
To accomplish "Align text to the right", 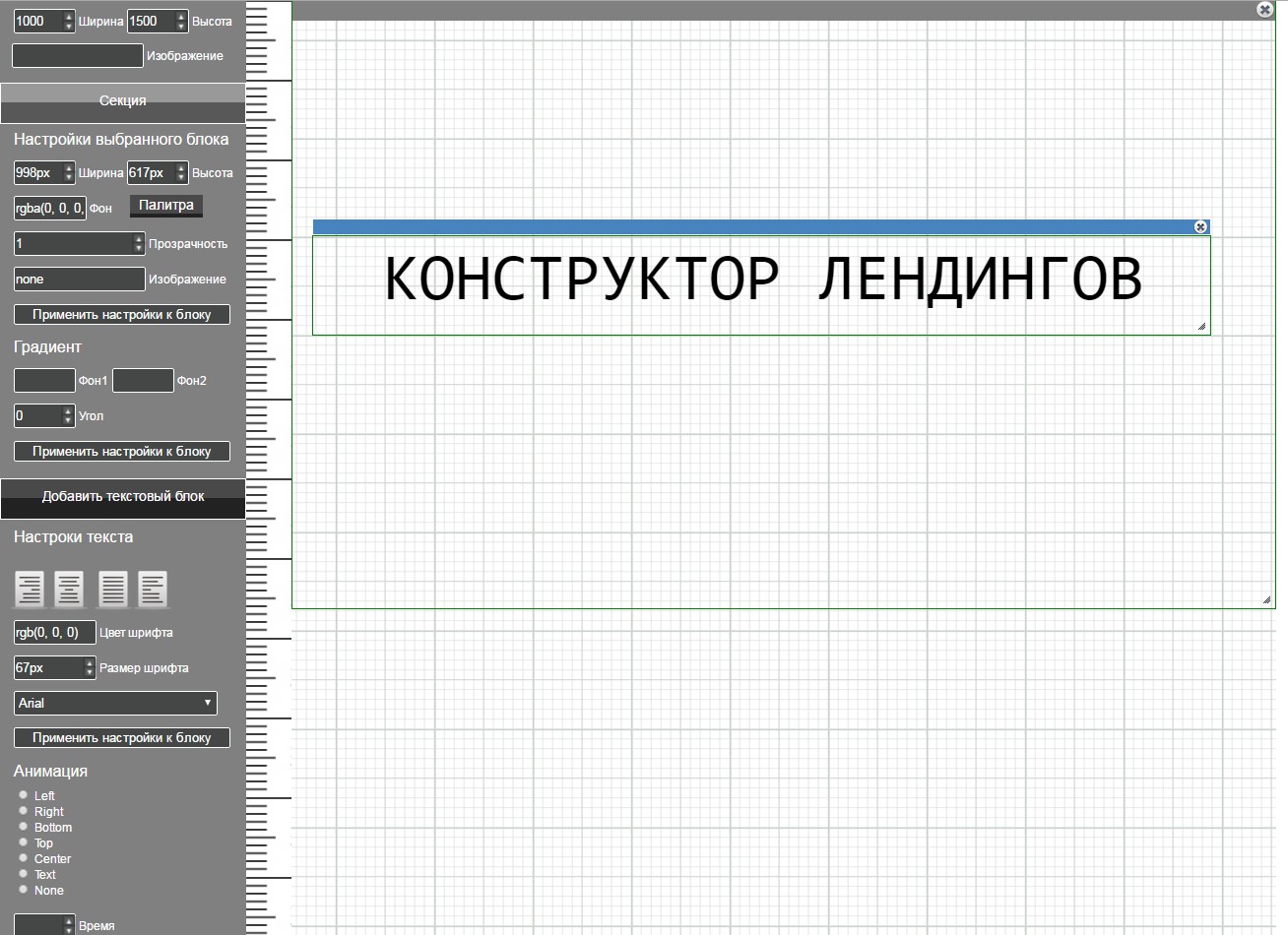I will point(30,590).
